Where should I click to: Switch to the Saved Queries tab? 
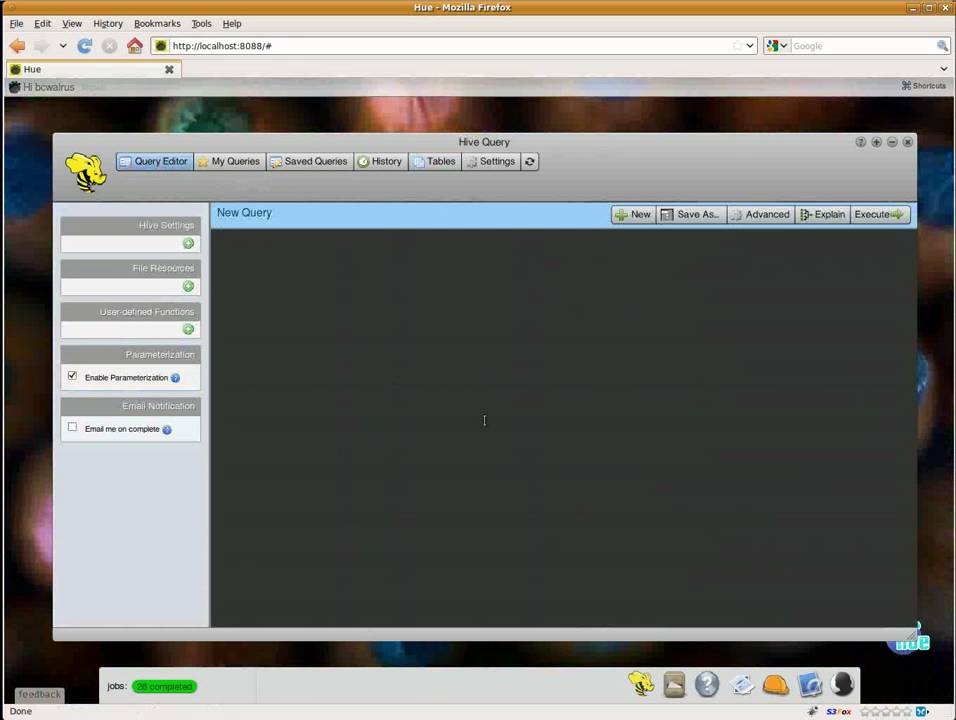tap(309, 162)
